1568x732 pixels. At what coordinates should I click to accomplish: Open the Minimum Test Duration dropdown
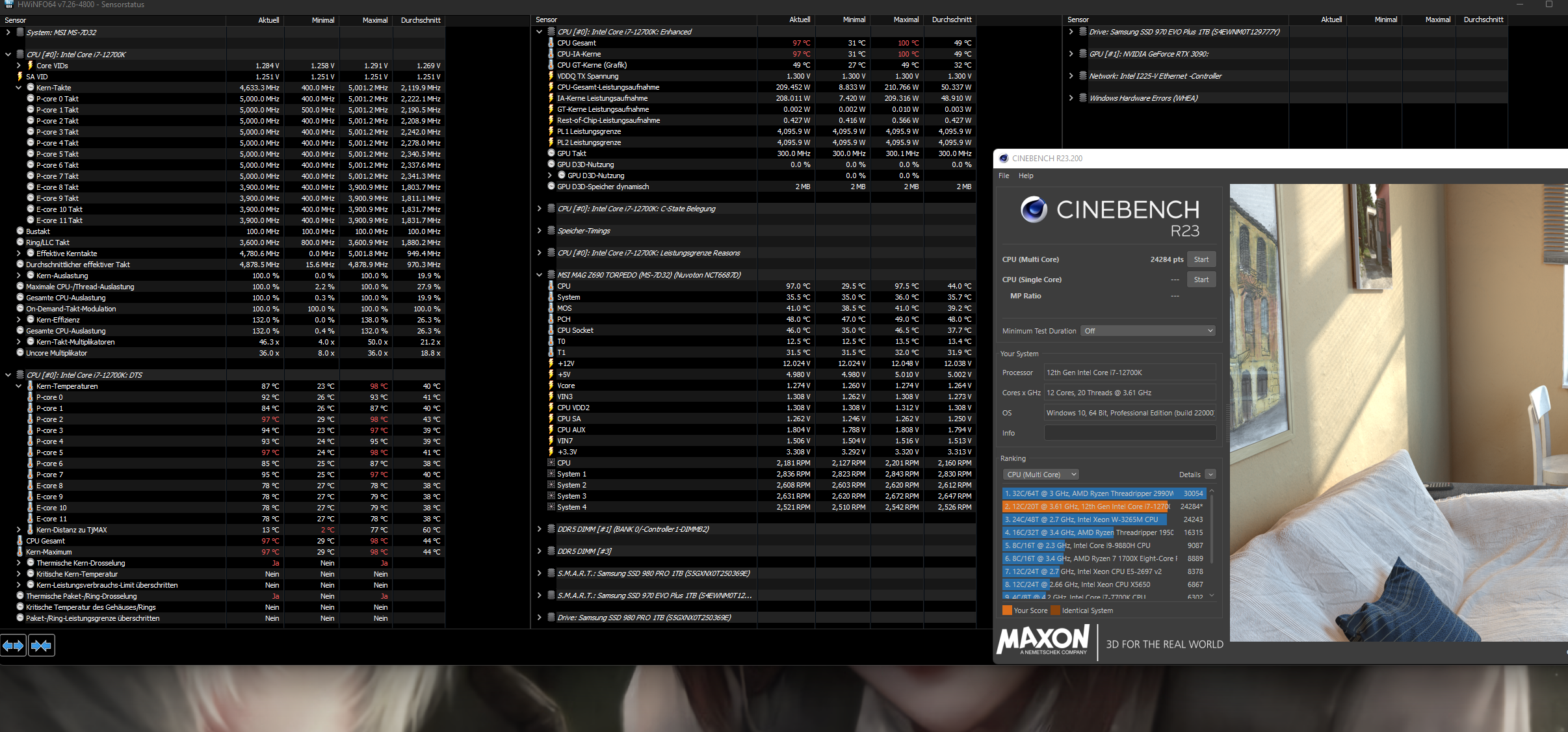click(x=1147, y=331)
